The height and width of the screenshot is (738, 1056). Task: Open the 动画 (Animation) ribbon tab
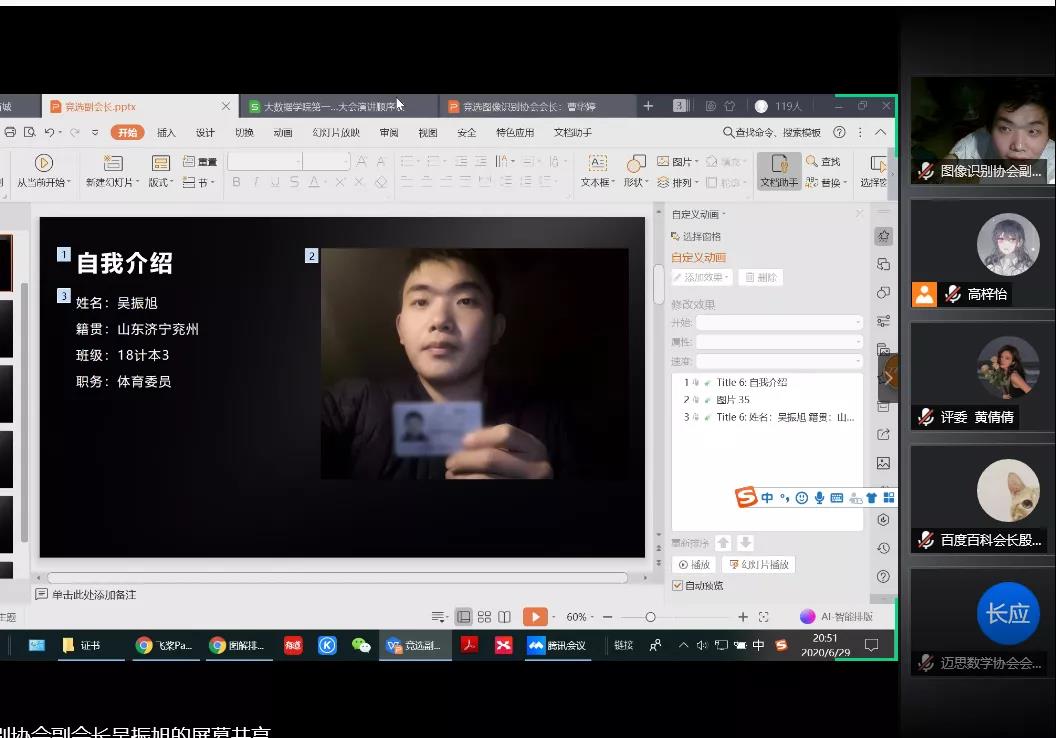(283, 133)
